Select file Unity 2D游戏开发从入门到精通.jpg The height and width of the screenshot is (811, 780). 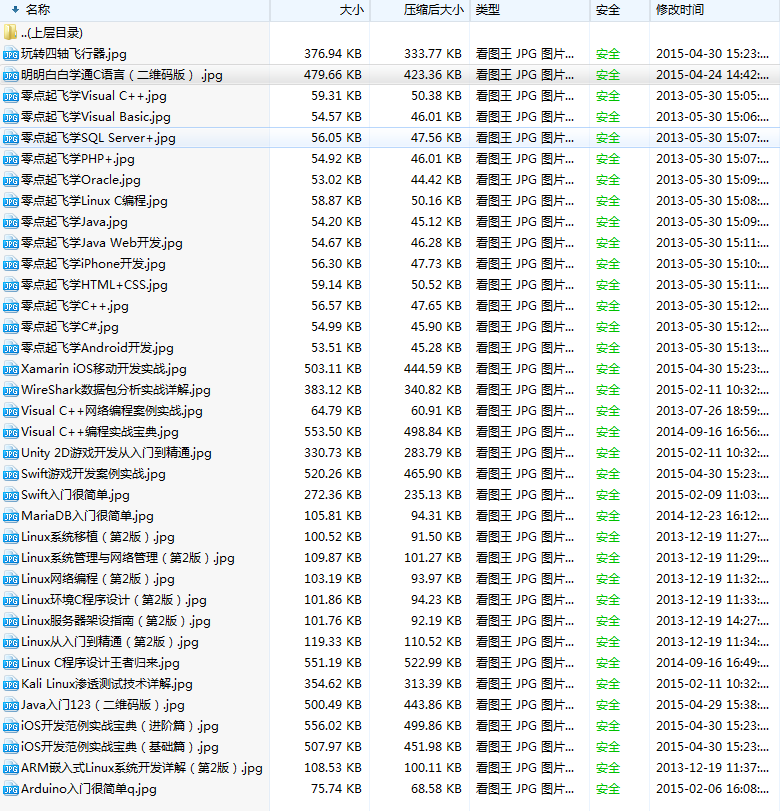(x=116, y=453)
